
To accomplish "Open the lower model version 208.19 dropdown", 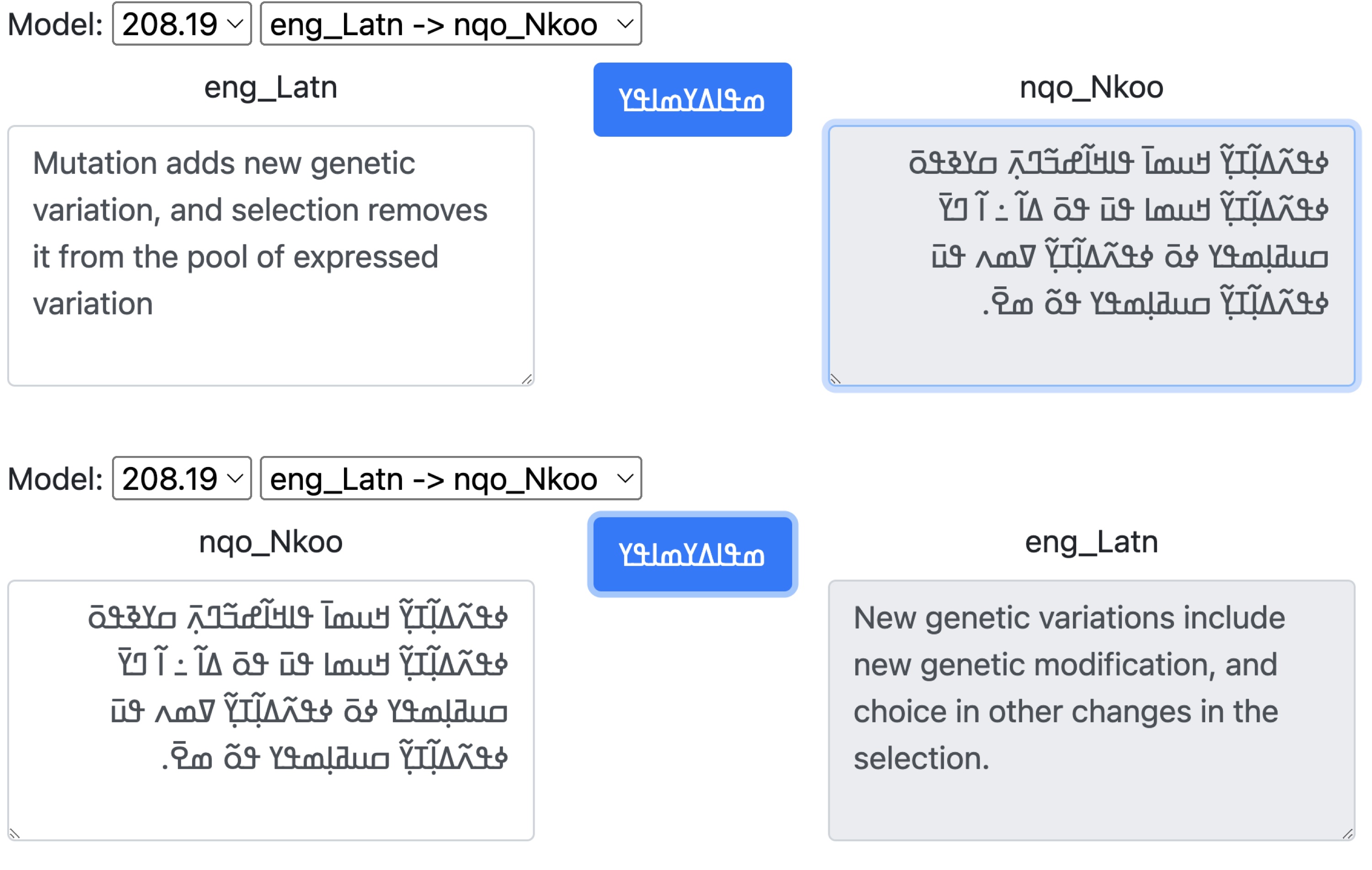I will point(182,478).
